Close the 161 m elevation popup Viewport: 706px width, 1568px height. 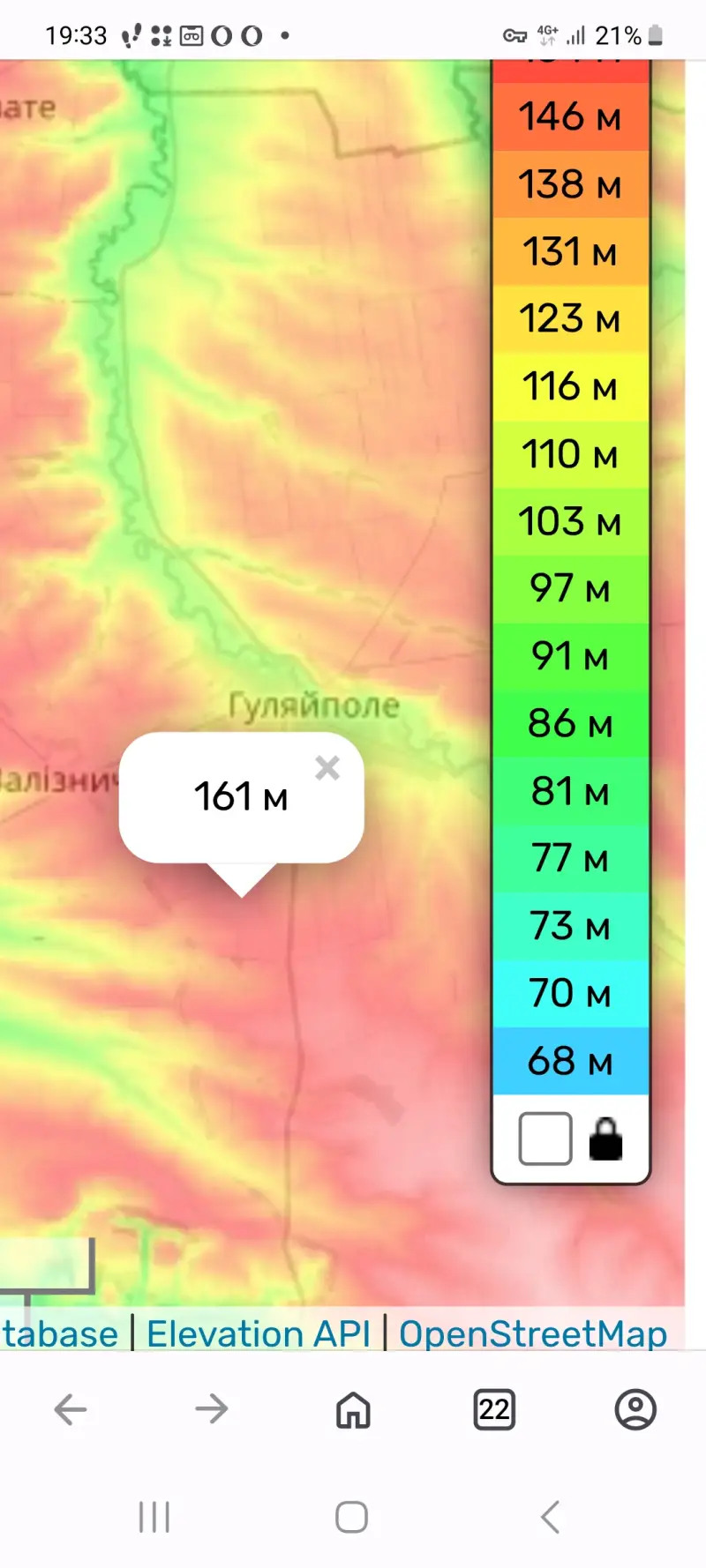click(327, 768)
